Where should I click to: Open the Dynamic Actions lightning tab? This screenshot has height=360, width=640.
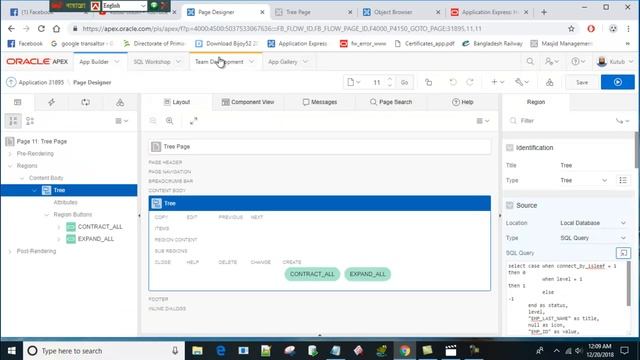[x=51, y=102]
